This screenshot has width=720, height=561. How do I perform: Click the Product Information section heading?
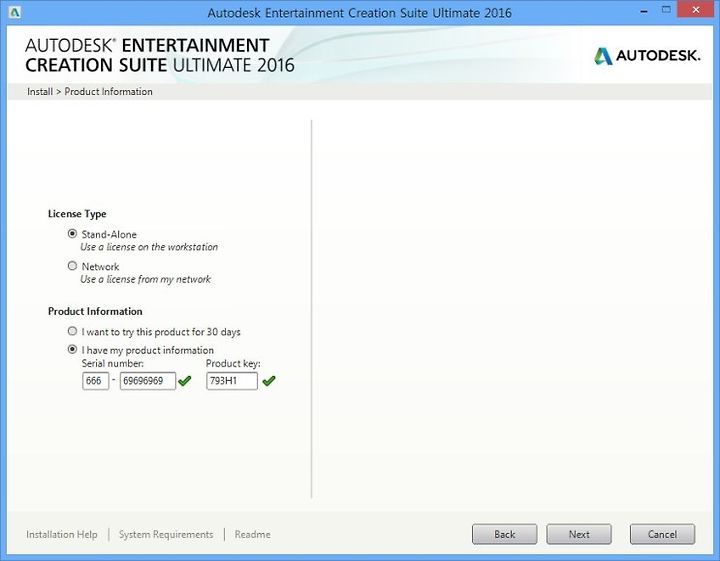click(x=95, y=311)
